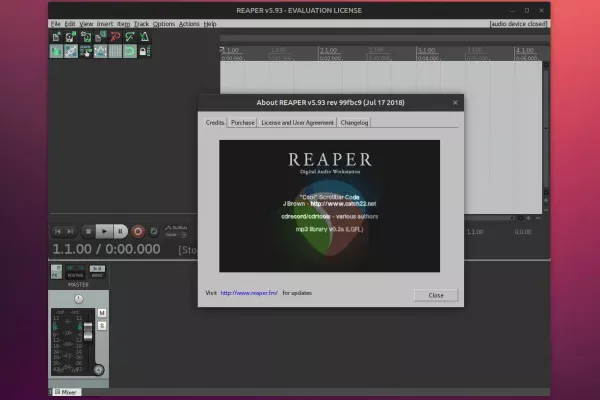The height and width of the screenshot is (400, 600).
Task: Open the Item menu
Action: pyautogui.click(x=123, y=24)
